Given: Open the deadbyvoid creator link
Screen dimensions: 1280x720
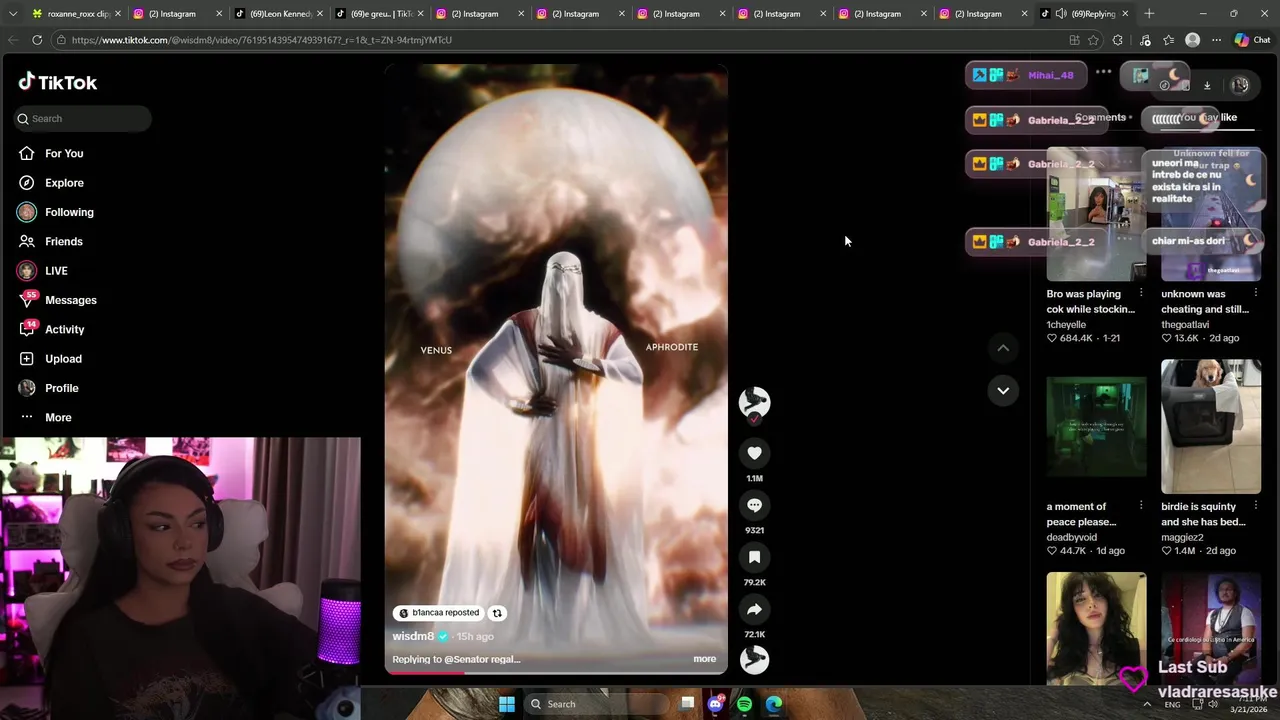Looking at the screenshot, I should (1072, 537).
